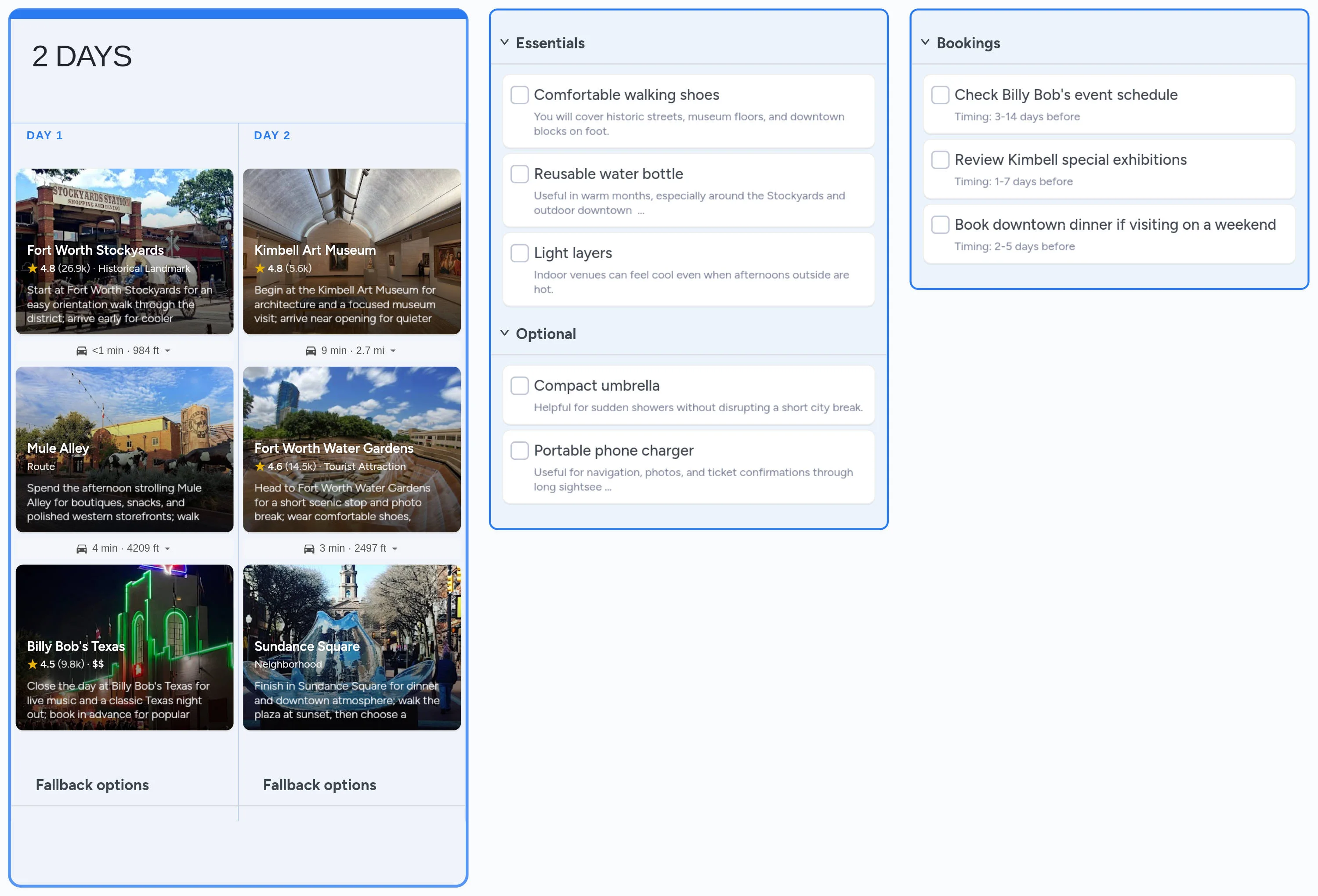Open the Sundance Square photo card
This screenshot has width=1318, height=896.
point(351,618)
